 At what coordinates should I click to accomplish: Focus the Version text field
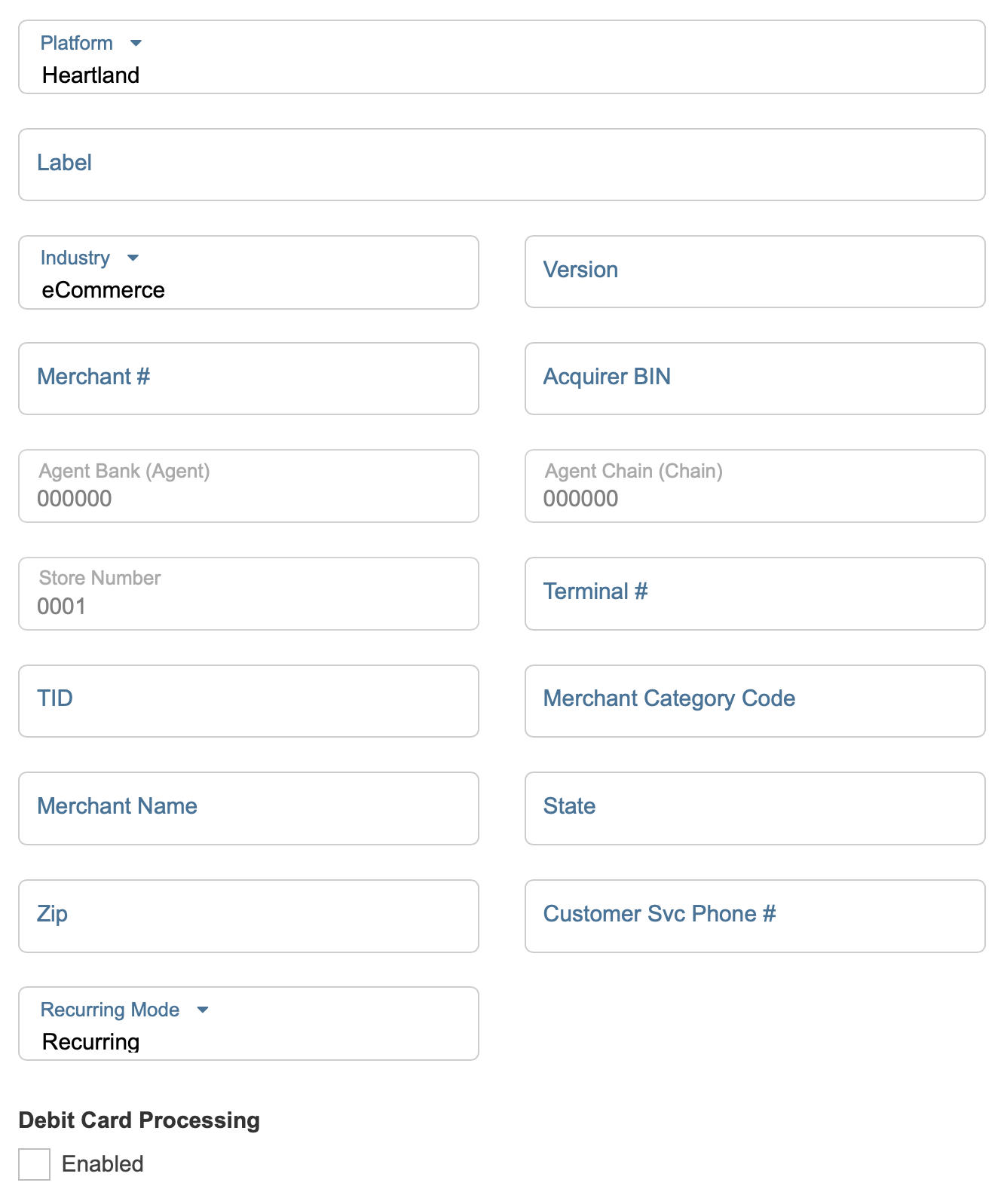[x=755, y=271]
